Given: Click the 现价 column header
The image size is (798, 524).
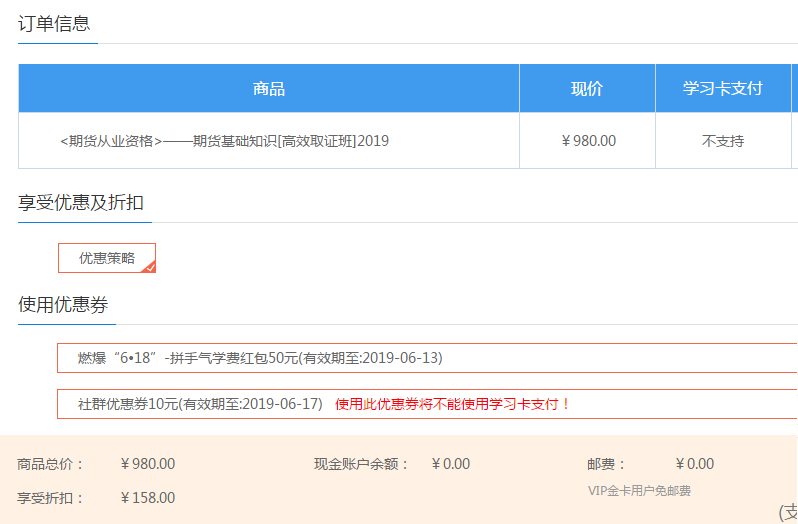Looking at the screenshot, I should coord(587,89).
